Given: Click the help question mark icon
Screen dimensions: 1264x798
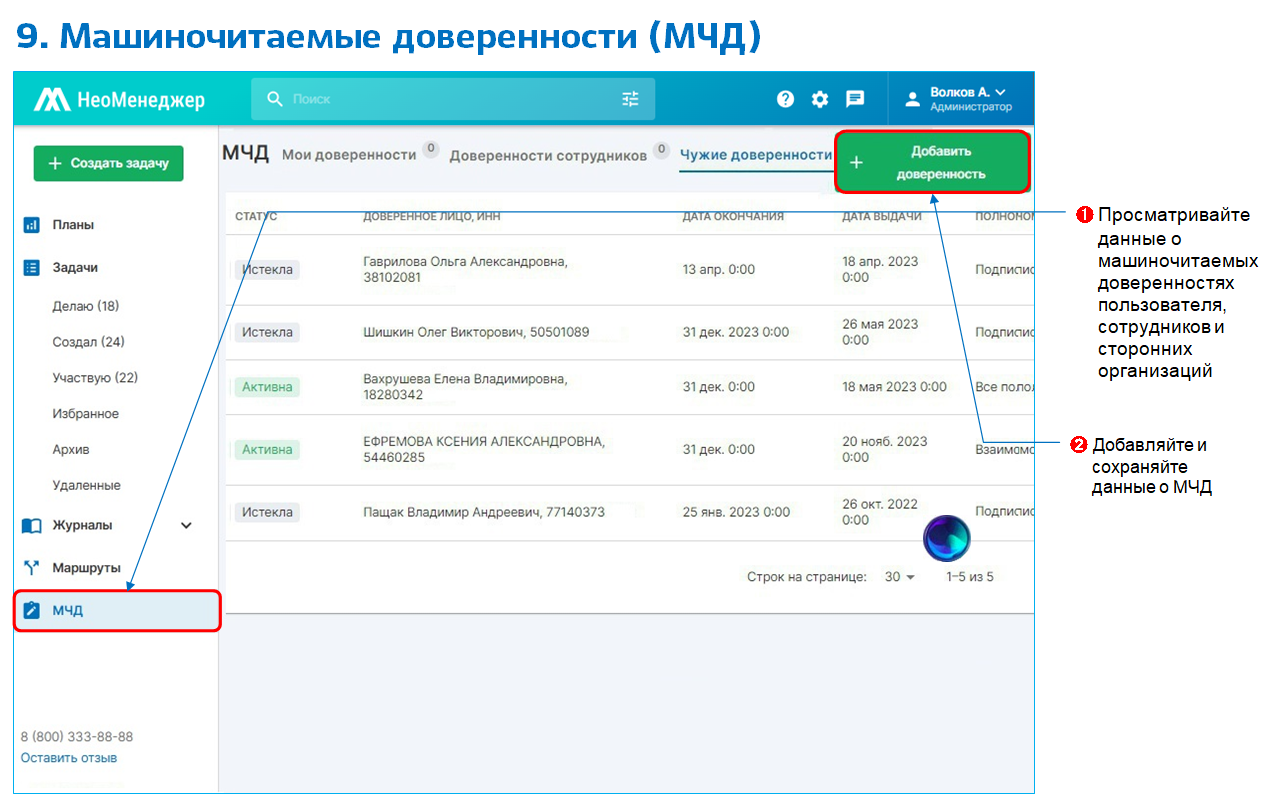Looking at the screenshot, I should pos(785,99).
